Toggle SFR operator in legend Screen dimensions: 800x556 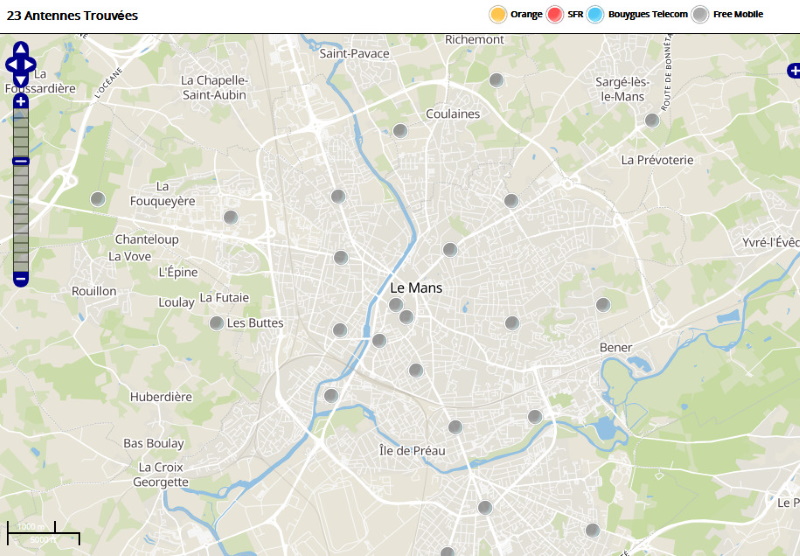point(564,14)
